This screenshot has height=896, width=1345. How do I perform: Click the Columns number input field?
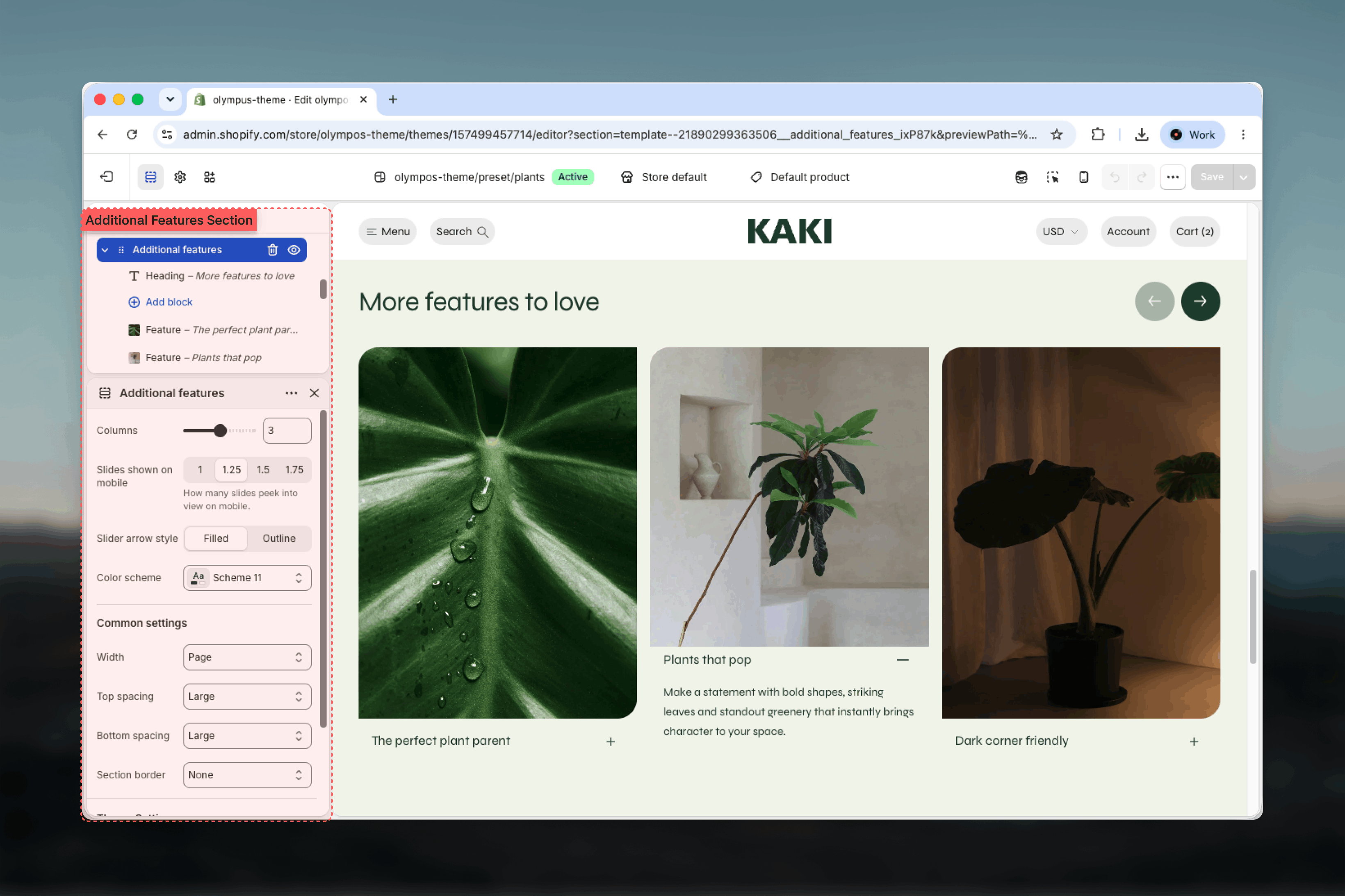click(287, 431)
